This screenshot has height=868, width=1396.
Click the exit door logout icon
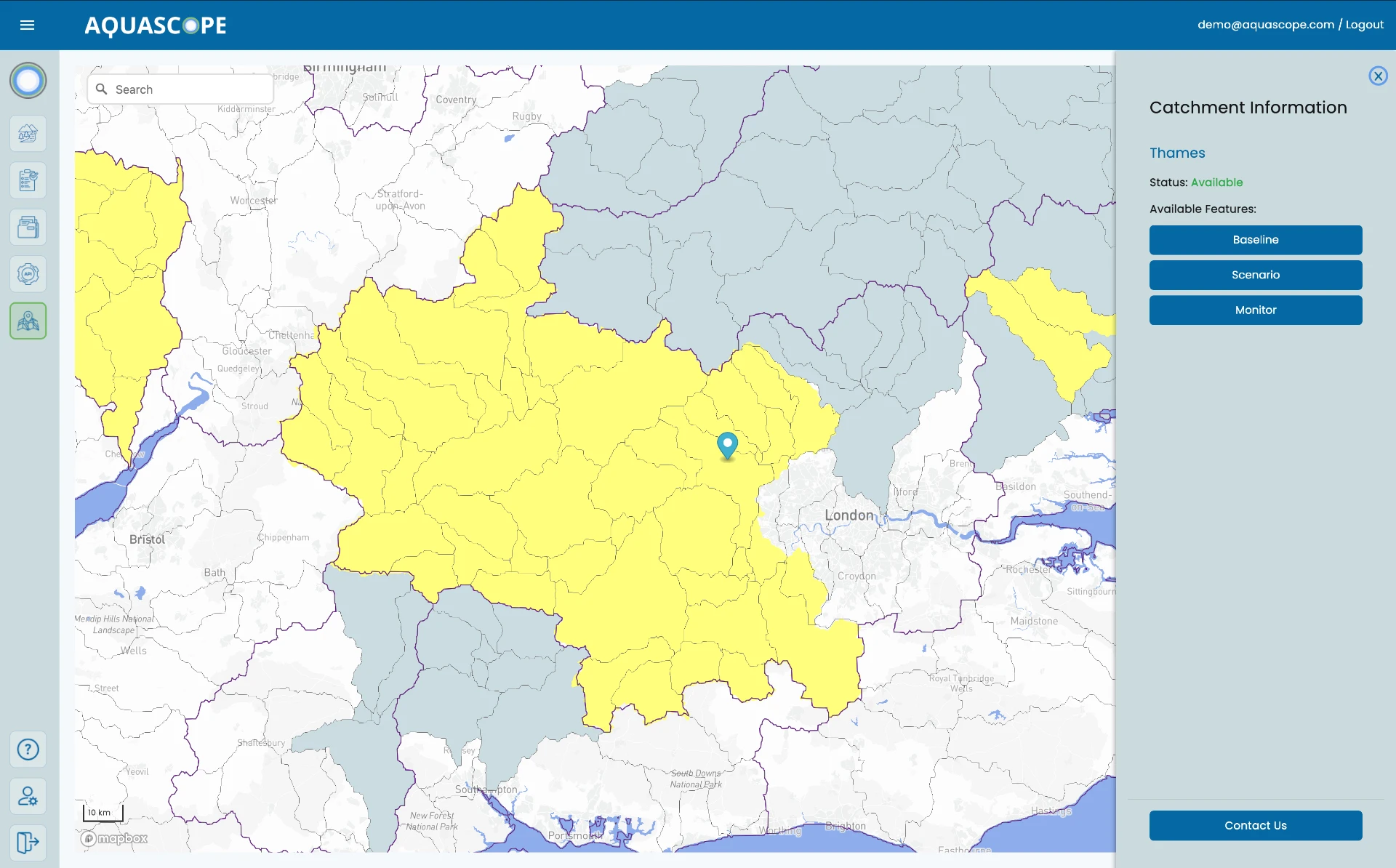pyautogui.click(x=28, y=843)
